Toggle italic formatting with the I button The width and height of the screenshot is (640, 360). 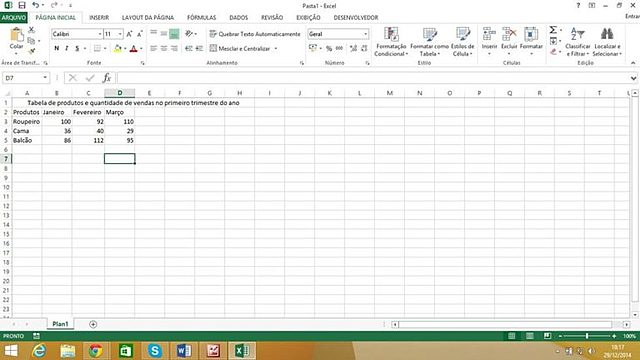[x=67, y=49]
